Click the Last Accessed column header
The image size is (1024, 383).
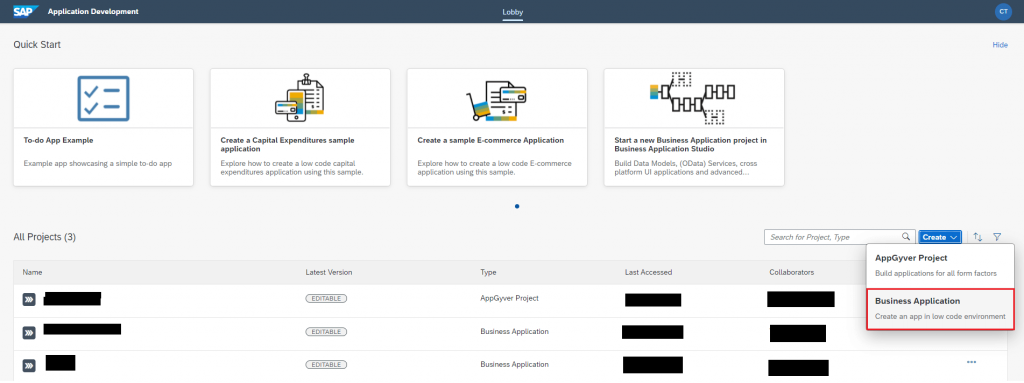(x=648, y=272)
